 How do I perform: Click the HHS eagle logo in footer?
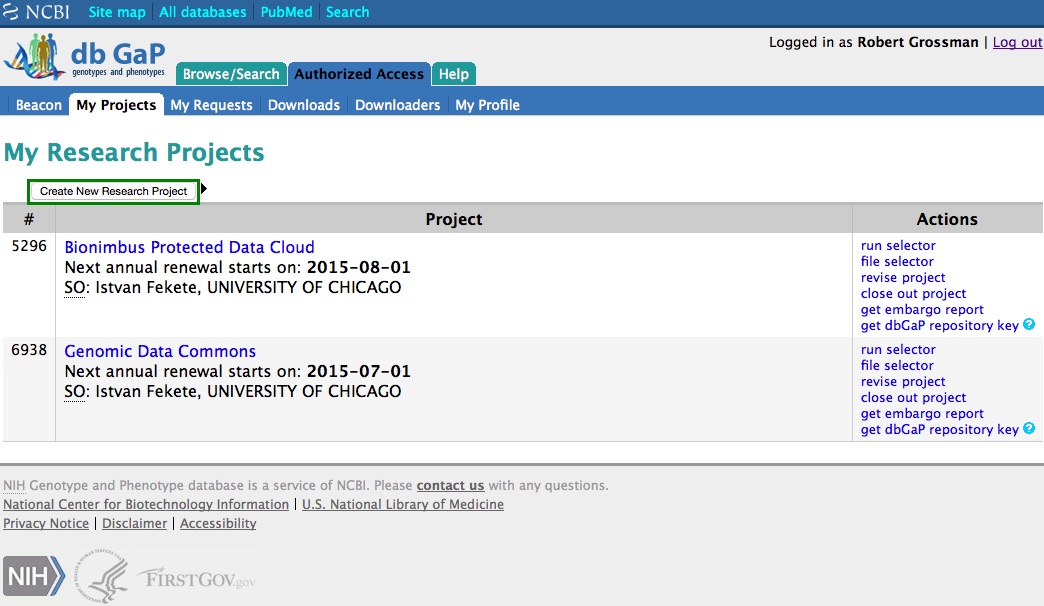[103, 577]
